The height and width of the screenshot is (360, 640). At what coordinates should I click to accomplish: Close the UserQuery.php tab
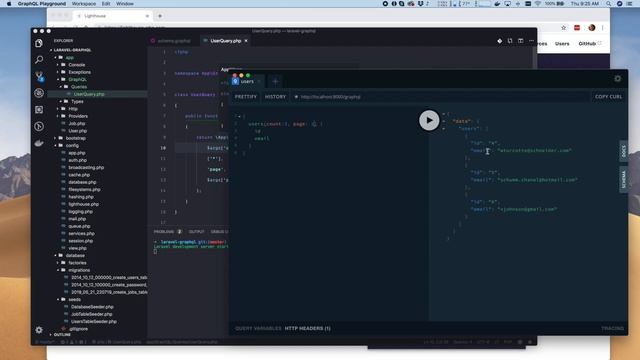coord(246,41)
